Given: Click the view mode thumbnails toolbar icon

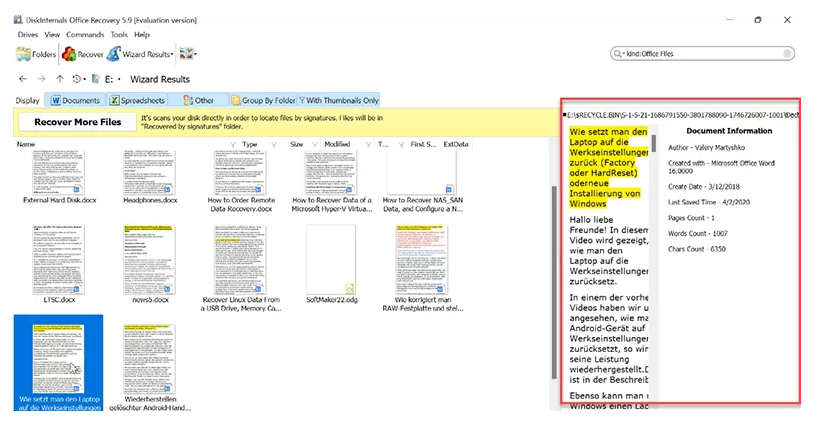Looking at the screenshot, I should [186, 54].
